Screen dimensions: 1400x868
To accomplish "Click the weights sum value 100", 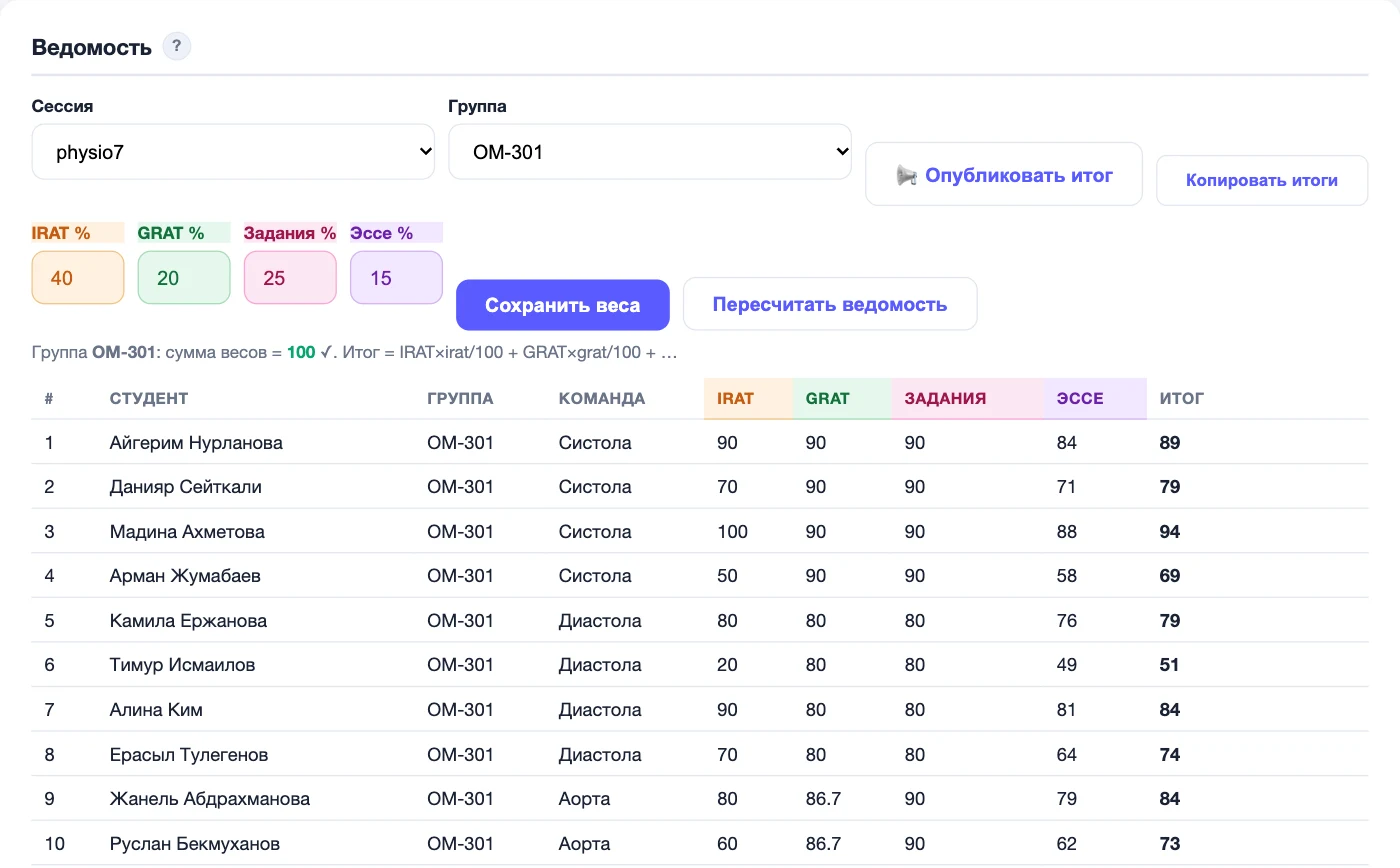I will coord(301,352).
